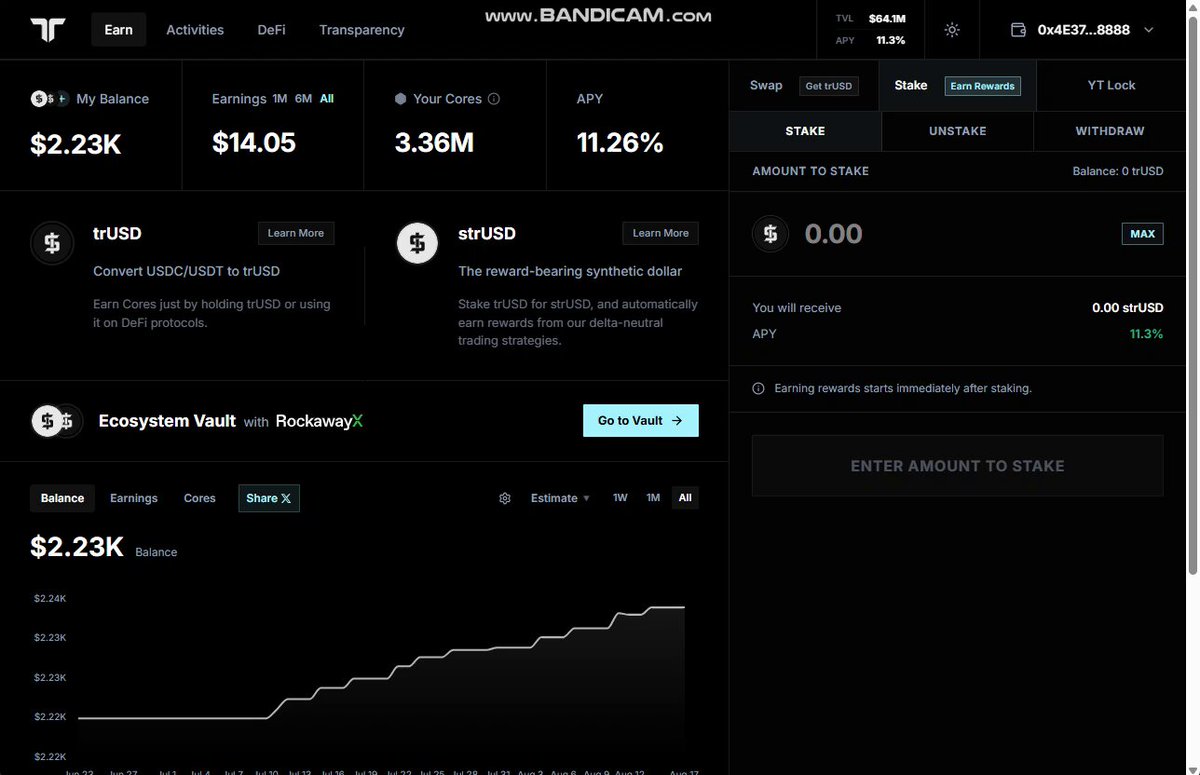Image resolution: width=1200 pixels, height=775 pixels.
Task: Click the My Balance coin icon
Action: (48, 99)
